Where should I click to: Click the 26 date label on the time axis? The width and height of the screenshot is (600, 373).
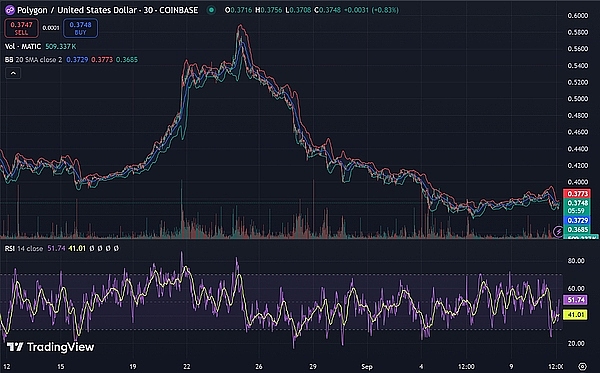[259, 366]
